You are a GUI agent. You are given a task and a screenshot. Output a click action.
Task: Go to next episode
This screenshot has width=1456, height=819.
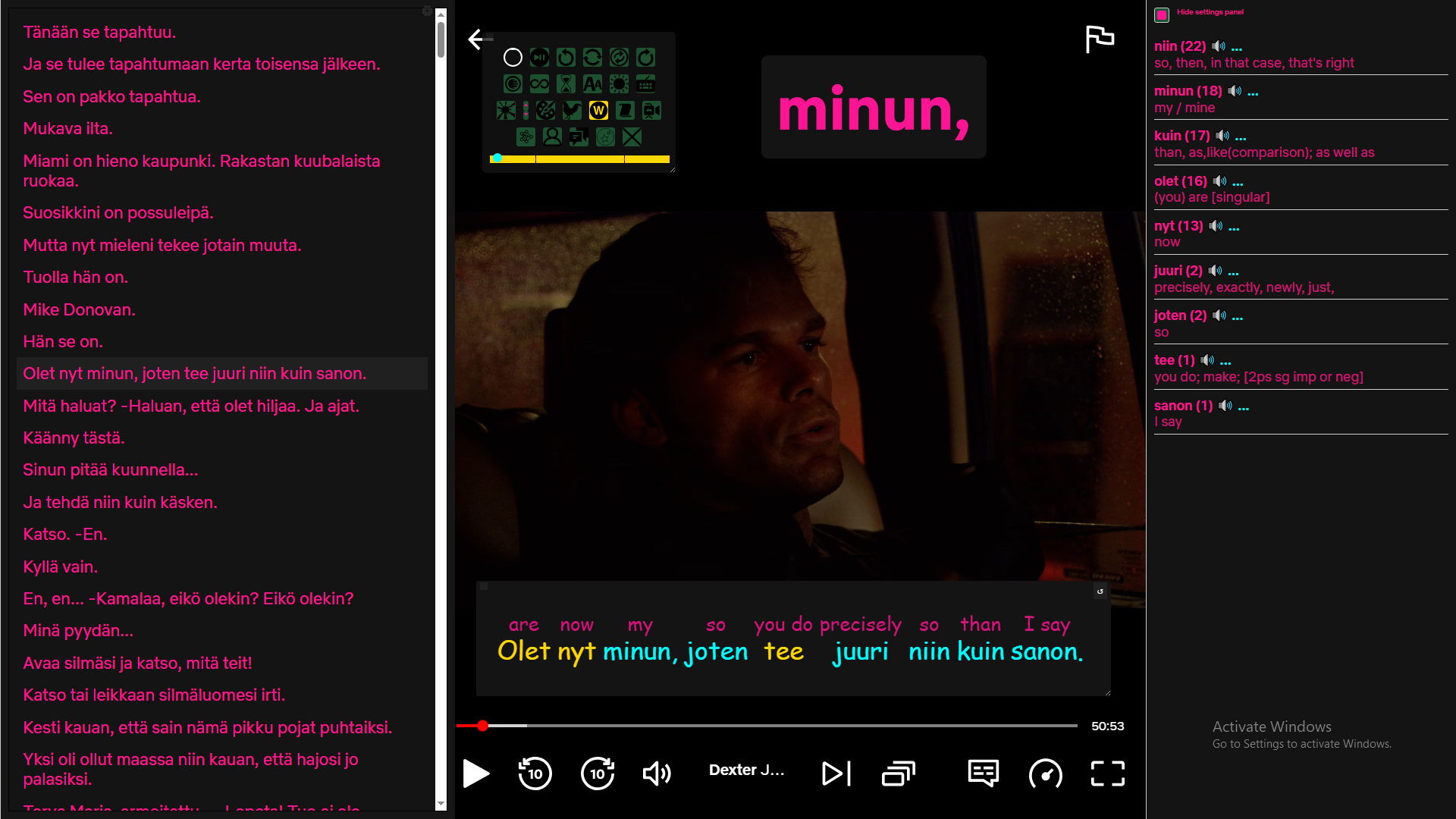click(836, 773)
